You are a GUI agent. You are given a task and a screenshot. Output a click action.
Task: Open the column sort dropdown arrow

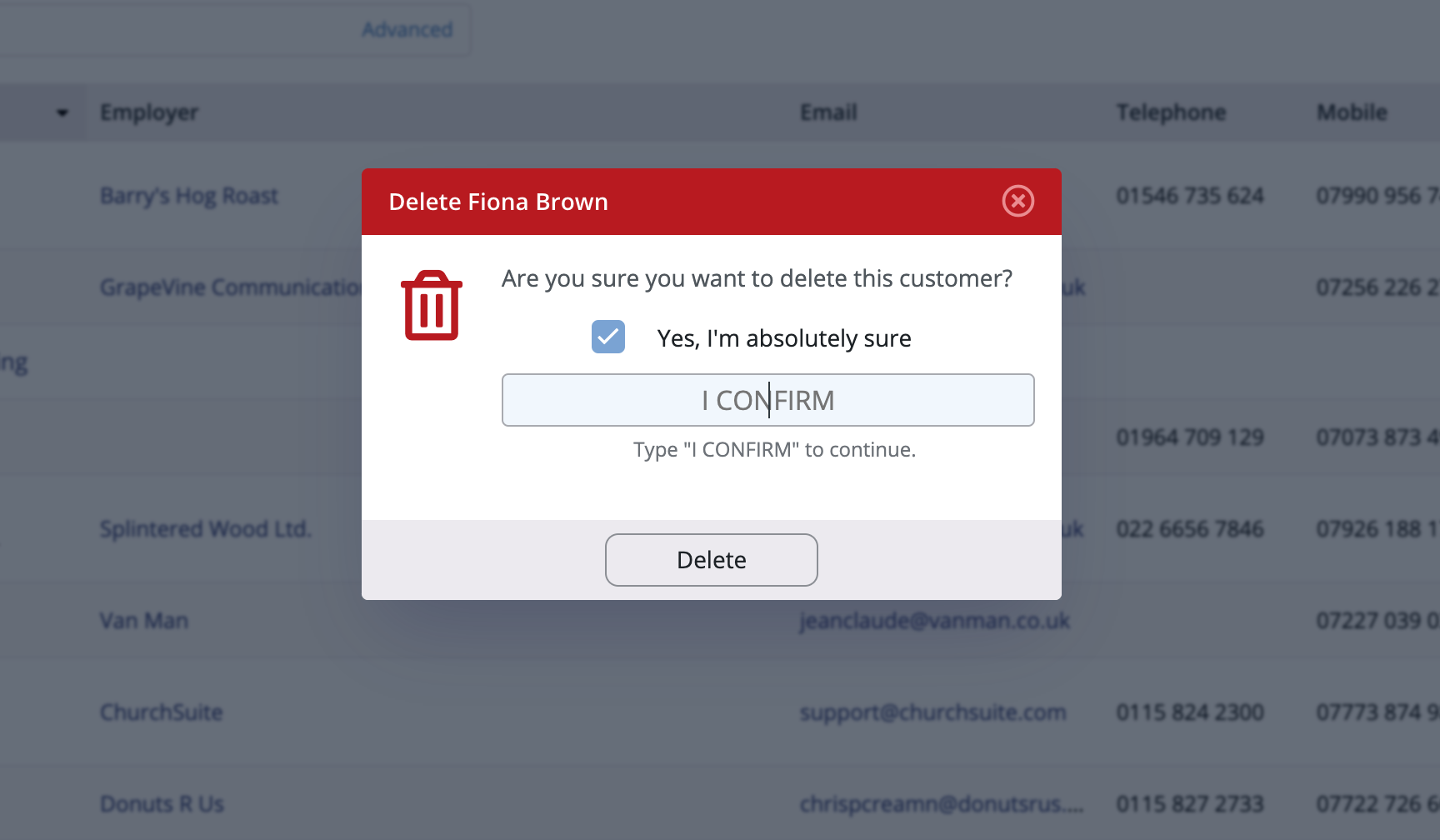(62, 112)
